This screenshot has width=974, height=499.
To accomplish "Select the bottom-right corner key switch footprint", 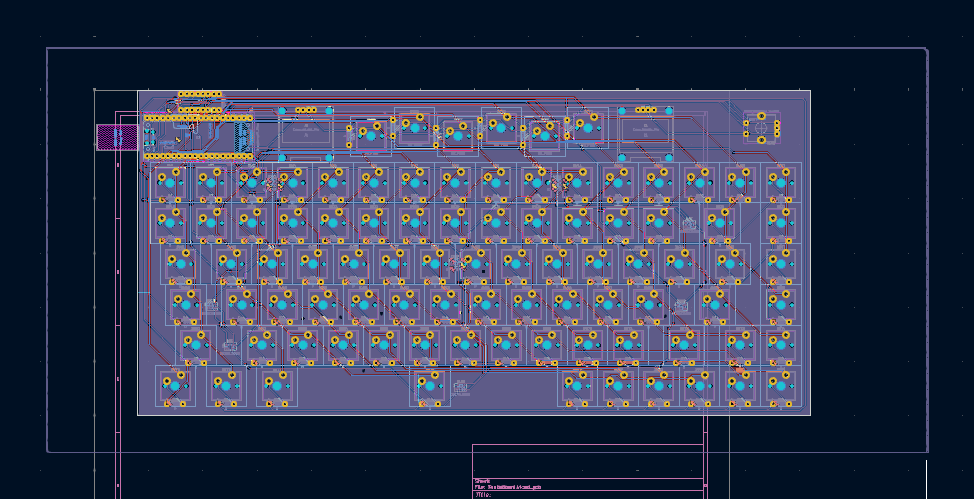I will pyautogui.click(x=781, y=384).
